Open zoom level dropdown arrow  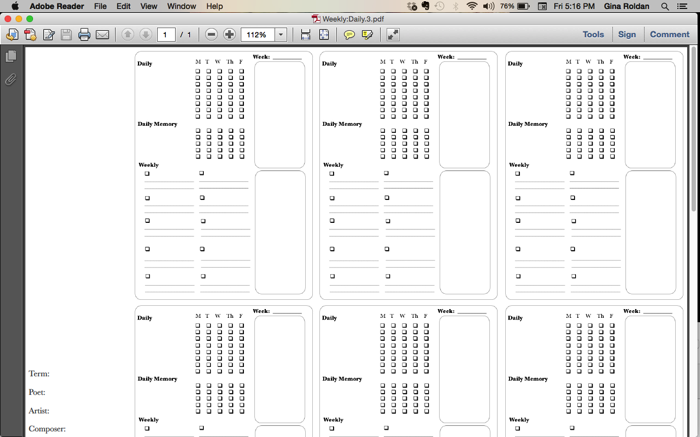[281, 34]
